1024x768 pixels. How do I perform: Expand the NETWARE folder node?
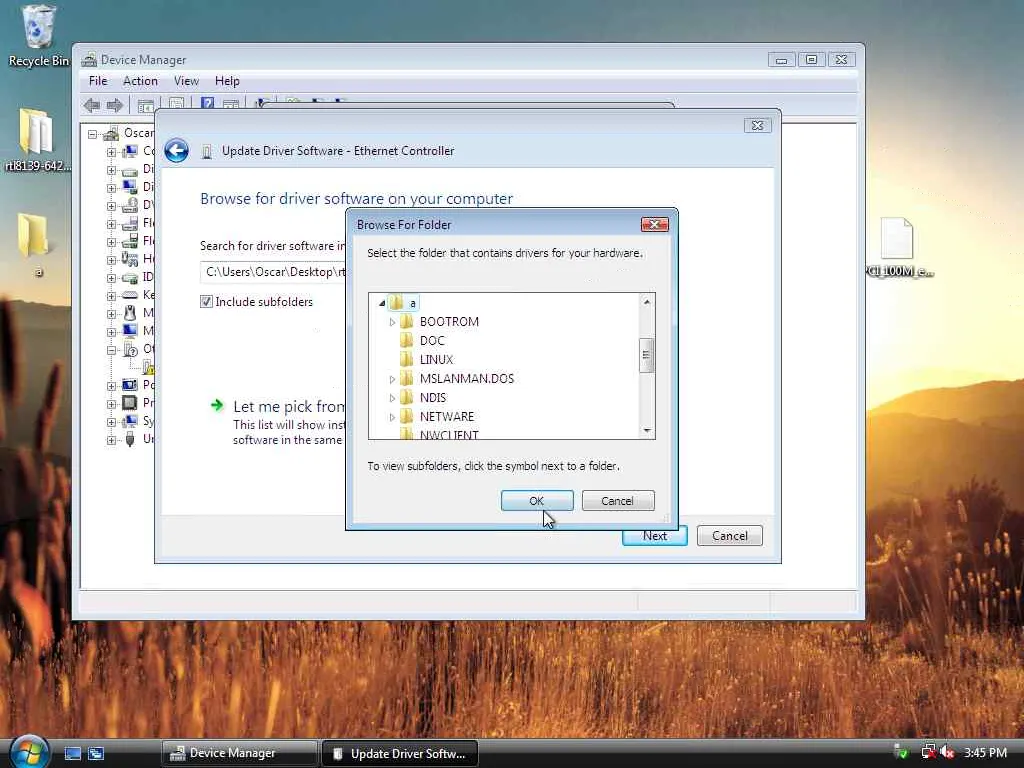[392, 417]
